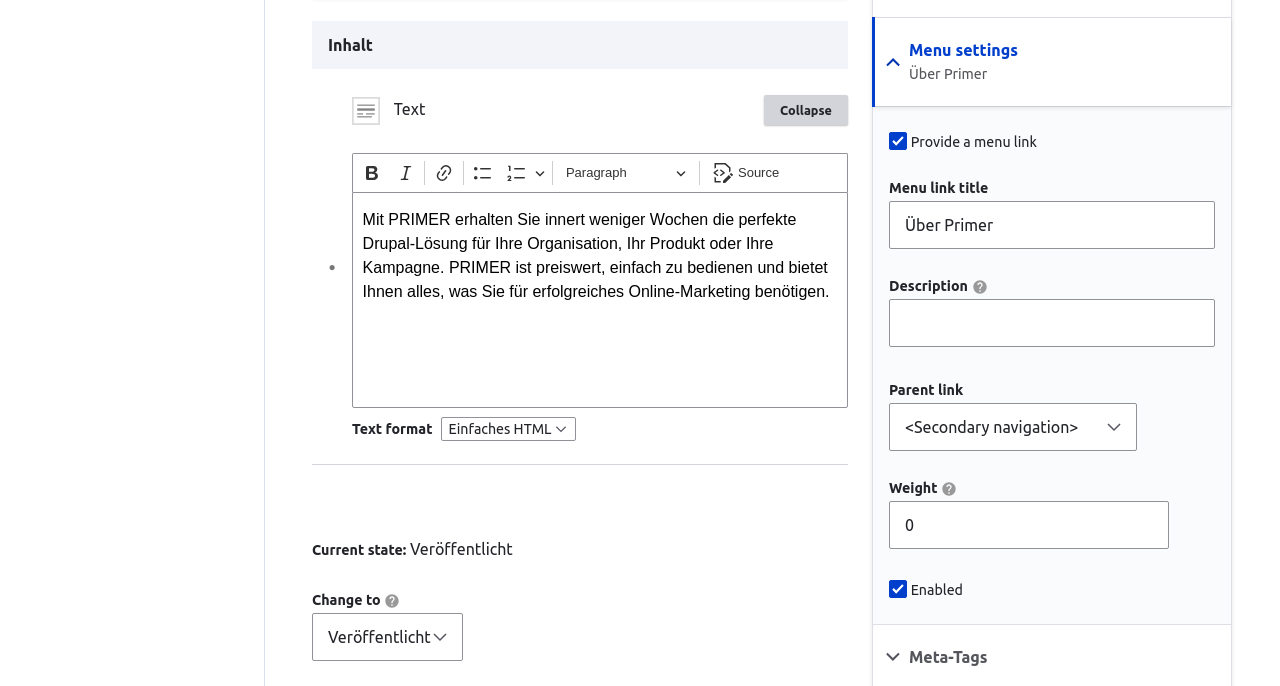The height and width of the screenshot is (686, 1280).
Task: Insert a link with the chain icon
Action: 445,173
